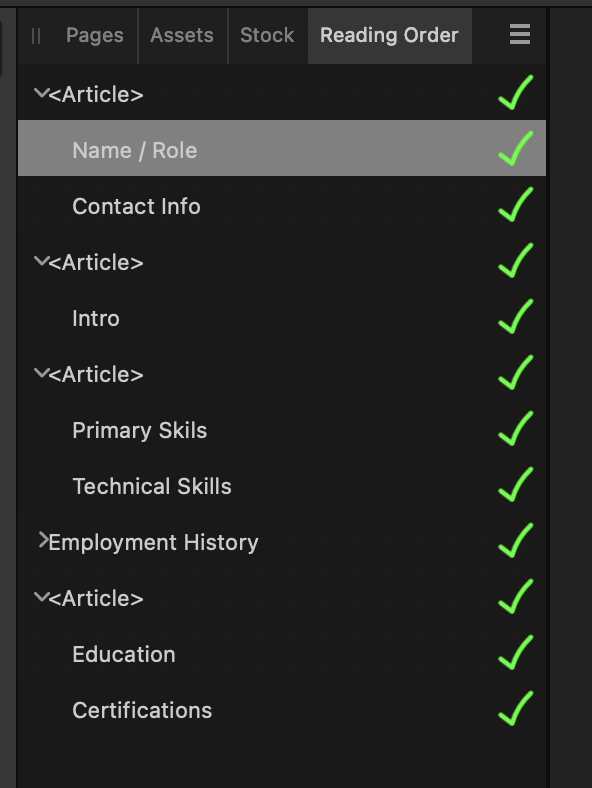Collapse the first Article group chevron
Viewport: 592px width, 788px height.
tap(41, 93)
